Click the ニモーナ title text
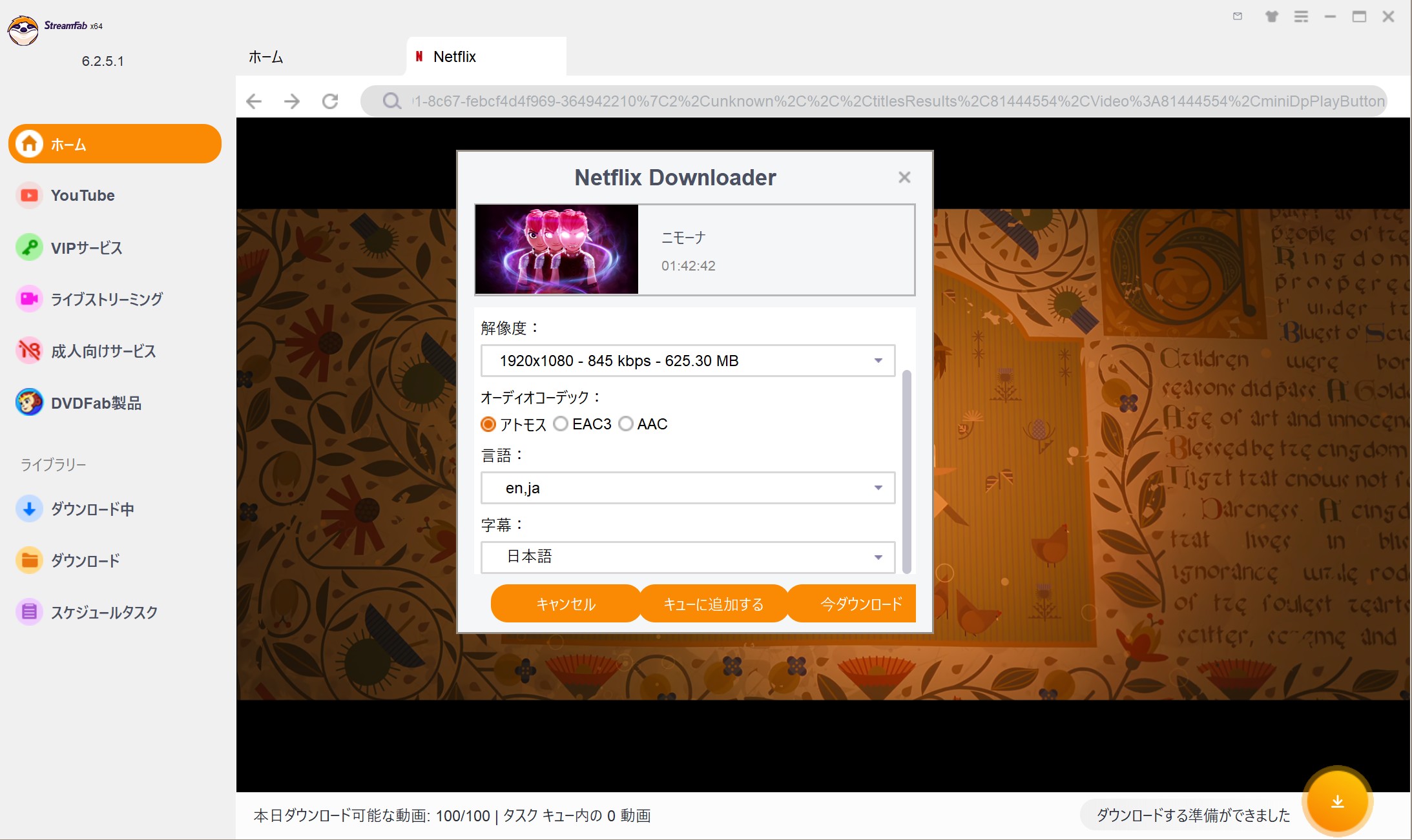The height and width of the screenshot is (840, 1412). coord(683,238)
